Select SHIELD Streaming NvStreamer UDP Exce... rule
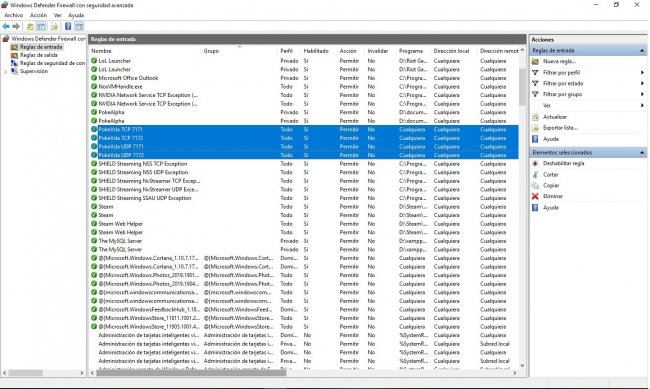Image resolution: width=650 pixels, height=389 pixels. point(148,190)
